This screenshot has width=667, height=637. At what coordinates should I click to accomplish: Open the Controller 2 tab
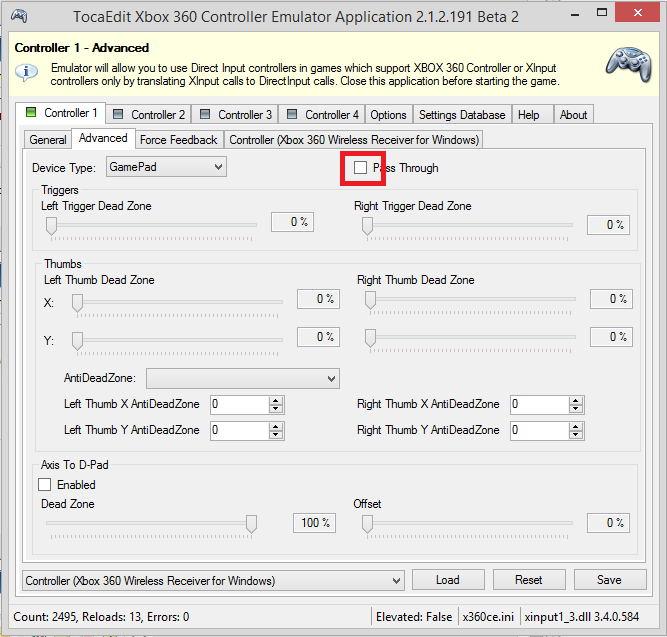pos(148,114)
